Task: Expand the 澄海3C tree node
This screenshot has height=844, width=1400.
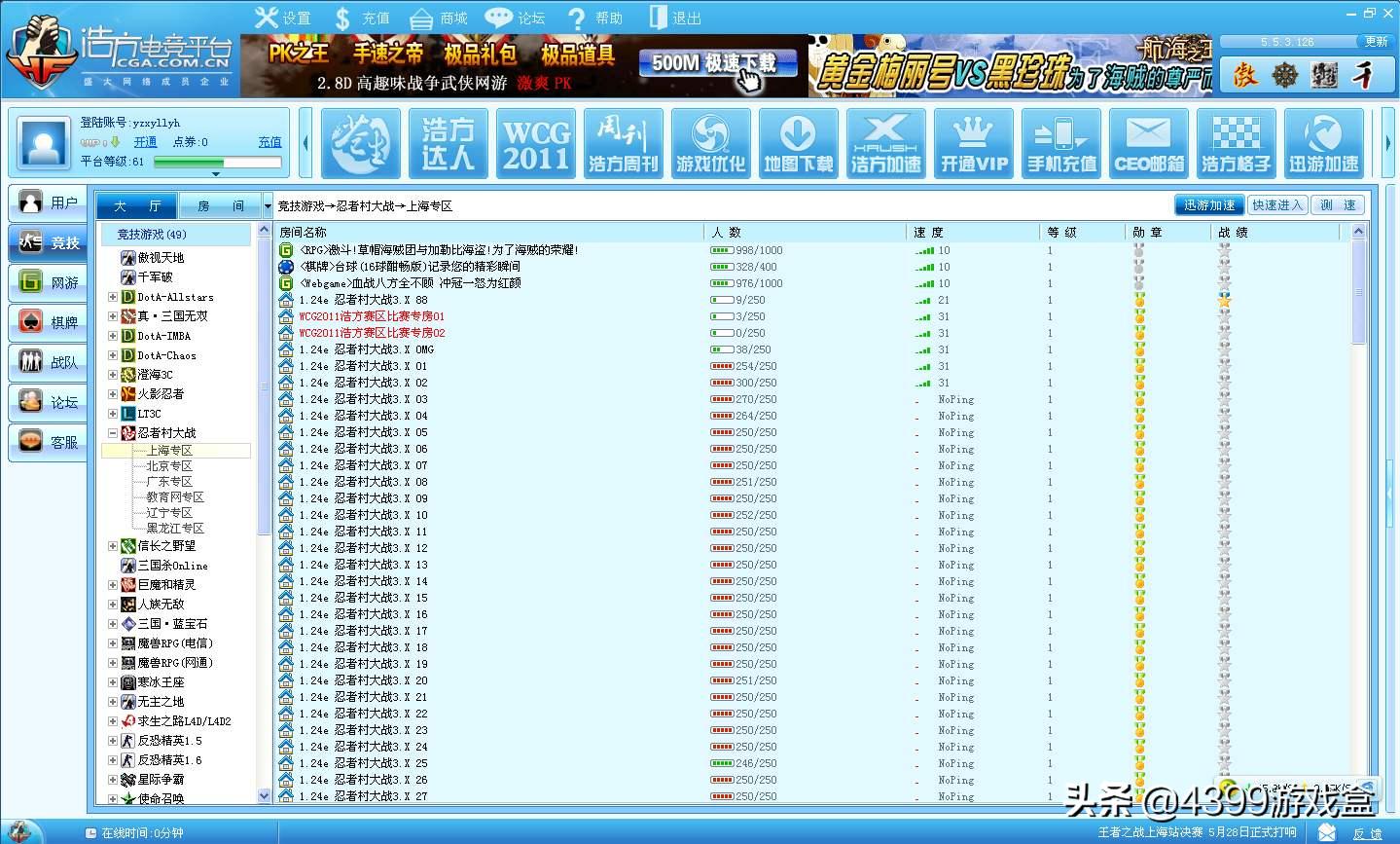Action: click(x=113, y=375)
